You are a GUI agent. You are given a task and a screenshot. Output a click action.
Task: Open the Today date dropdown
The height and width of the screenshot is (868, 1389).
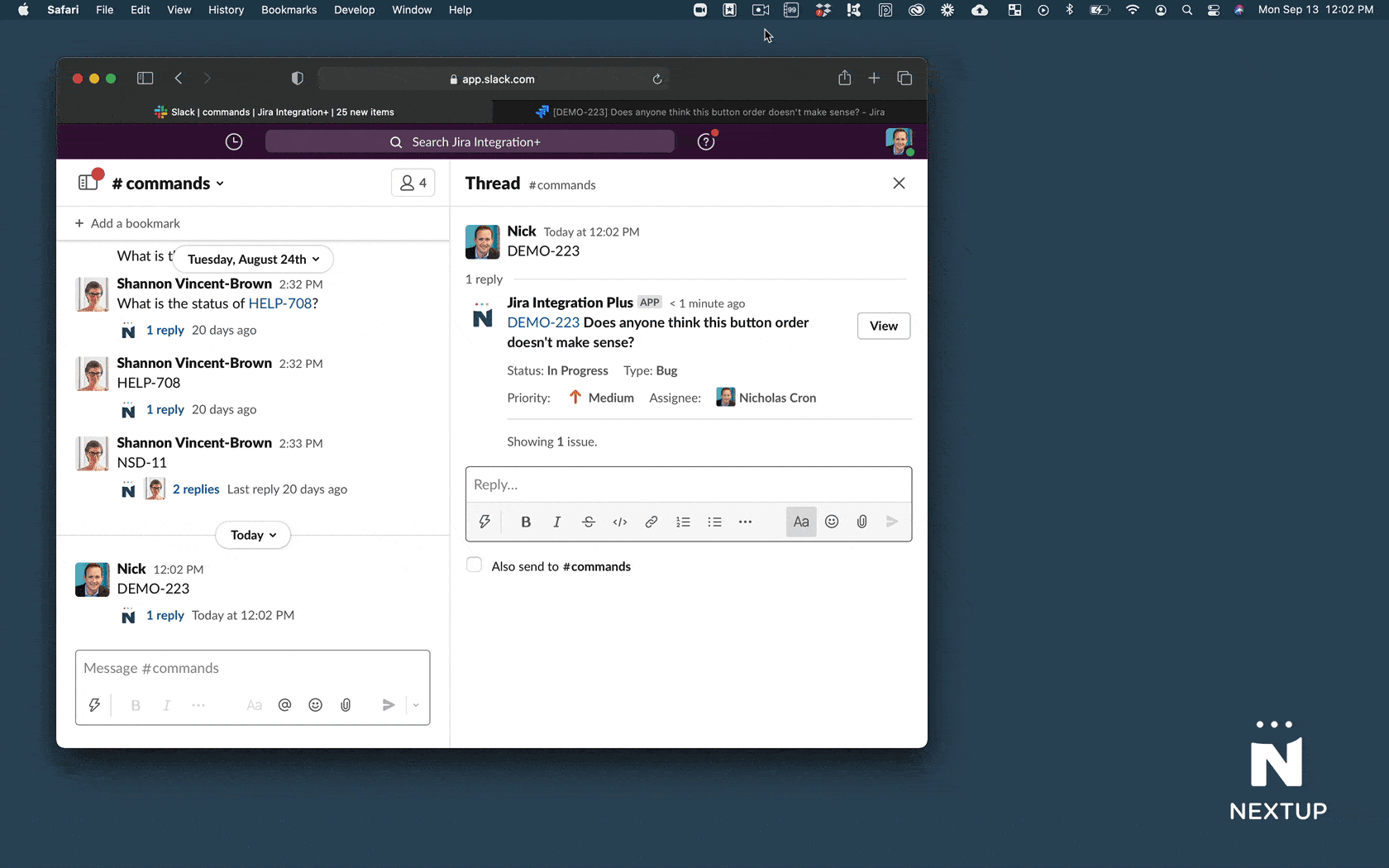pos(253,535)
